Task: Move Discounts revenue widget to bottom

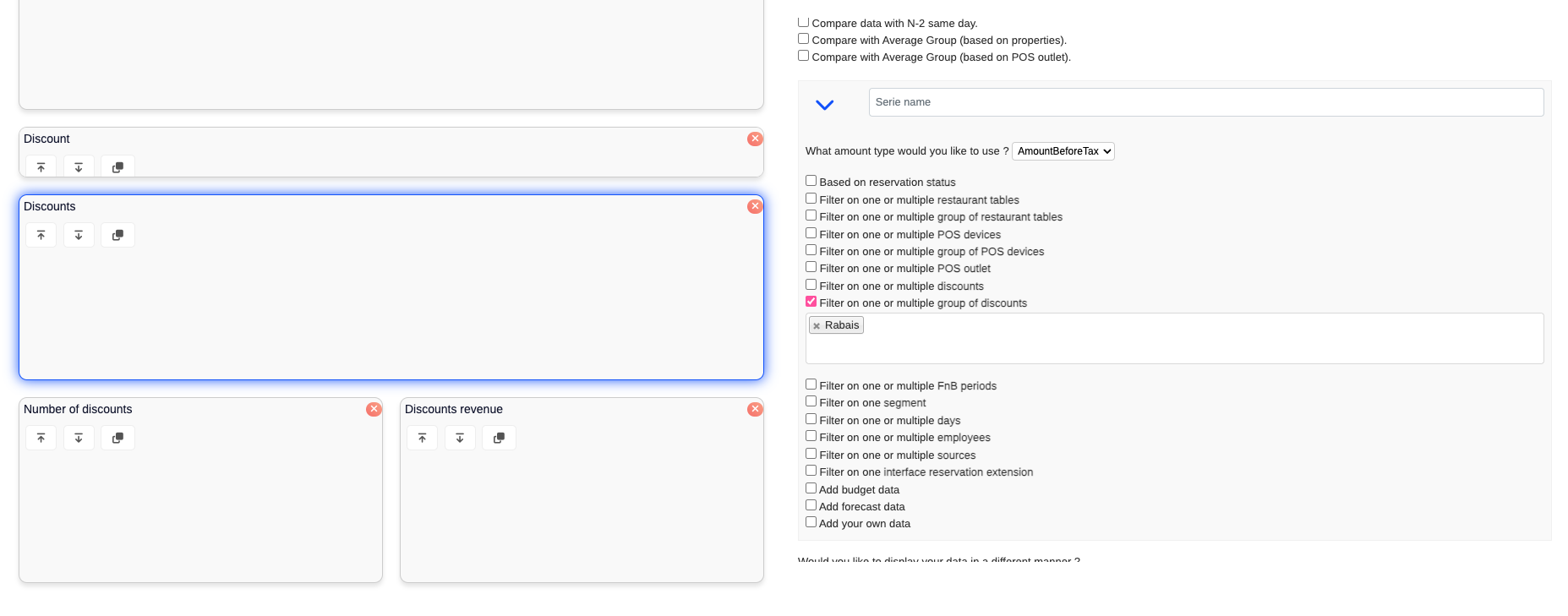Action: 460,438
